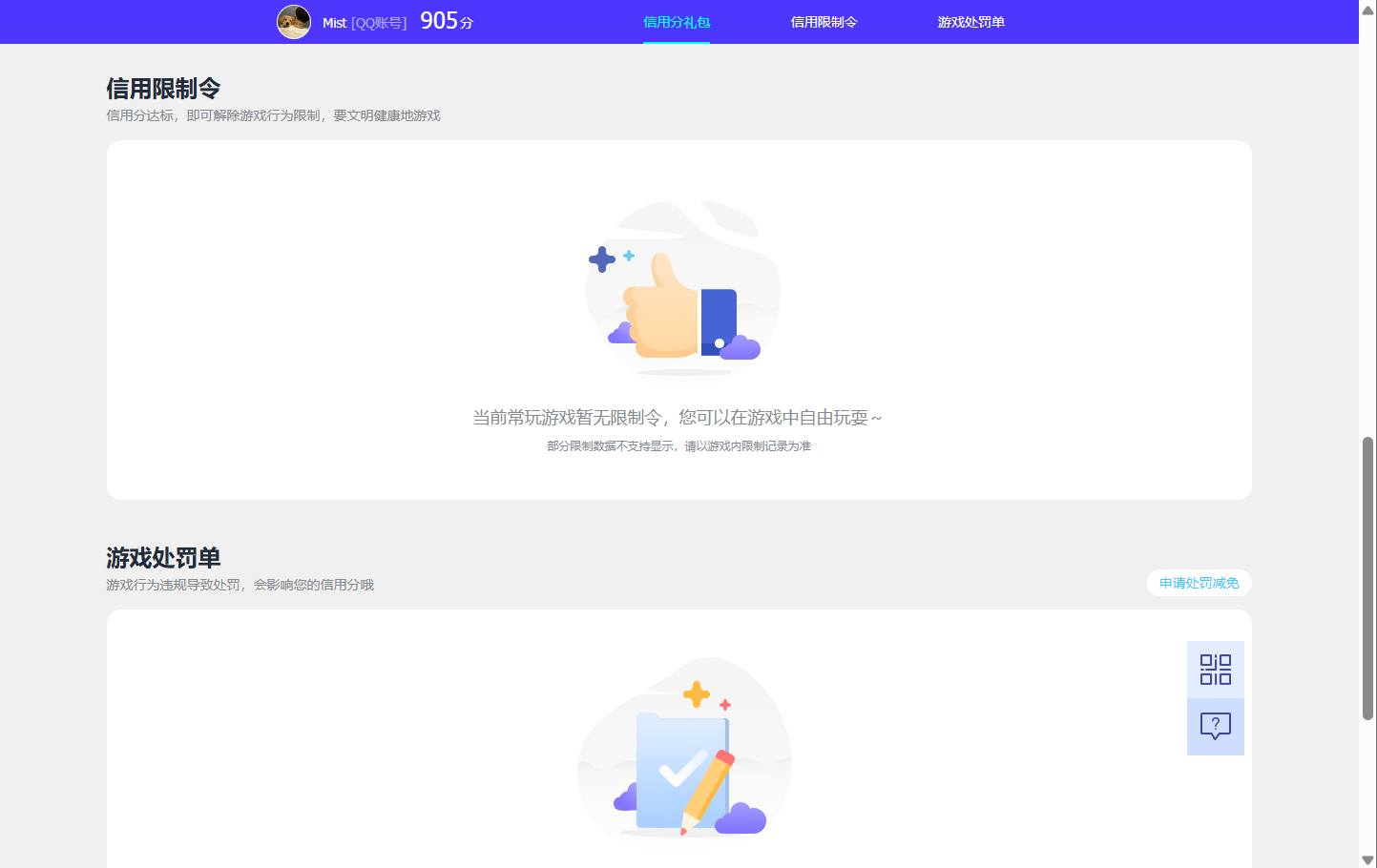
Task: Click the scrollbar down arrow
Action: (x=1367, y=859)
